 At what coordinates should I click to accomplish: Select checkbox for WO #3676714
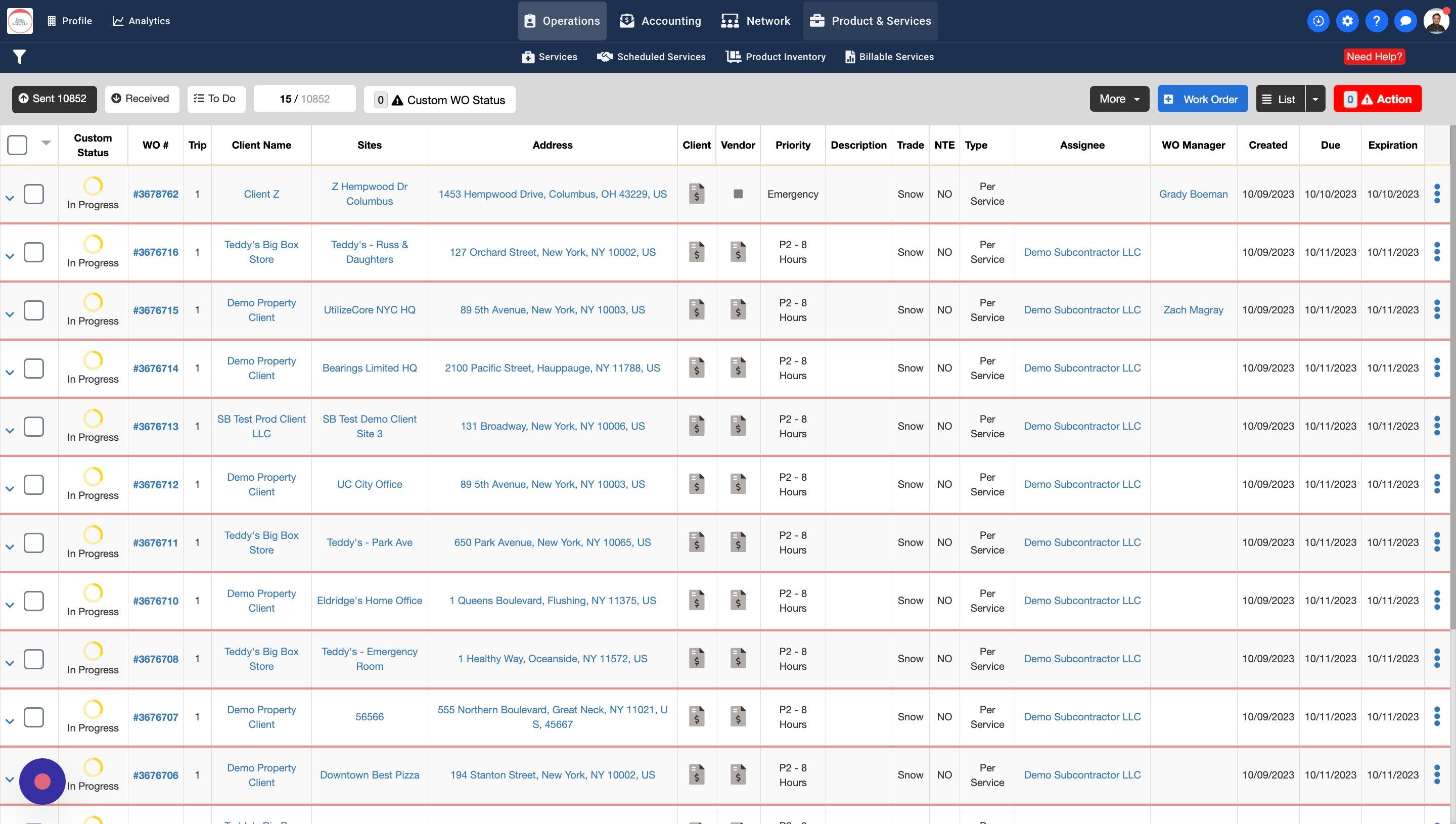(34, 369)
